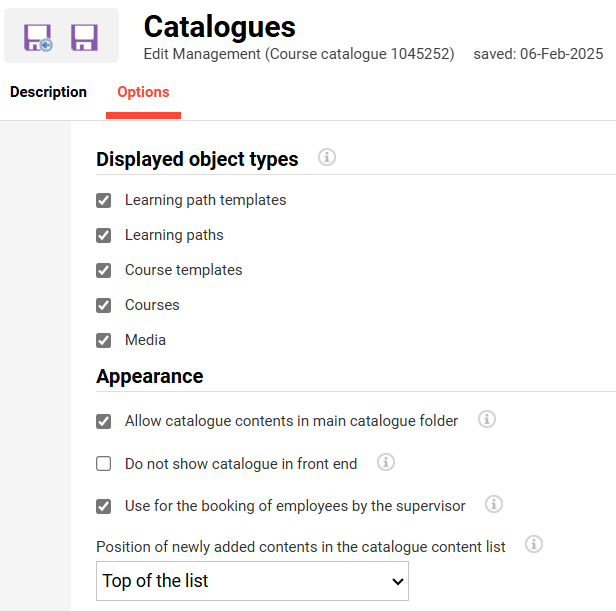Screen dimensions: 616x611
Task: Click the save and return floppy icon
Action: click(38, 38)
